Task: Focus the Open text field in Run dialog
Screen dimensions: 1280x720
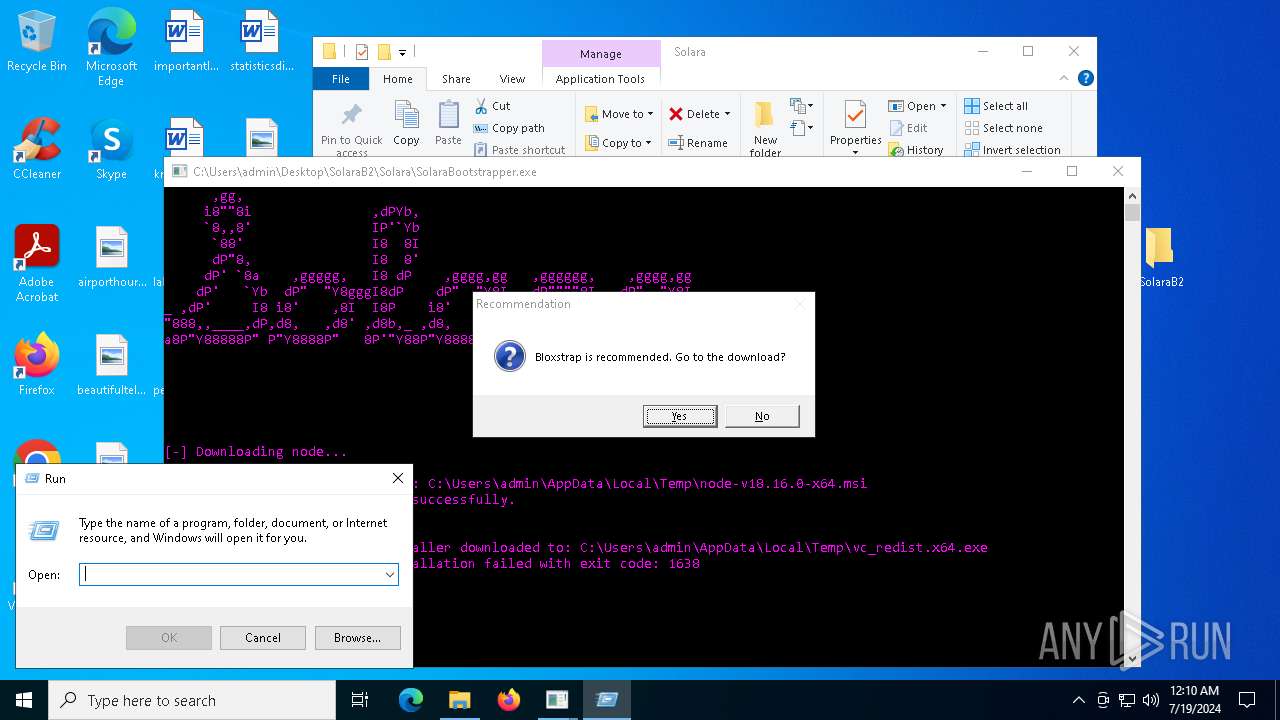Action: (231, 574)
